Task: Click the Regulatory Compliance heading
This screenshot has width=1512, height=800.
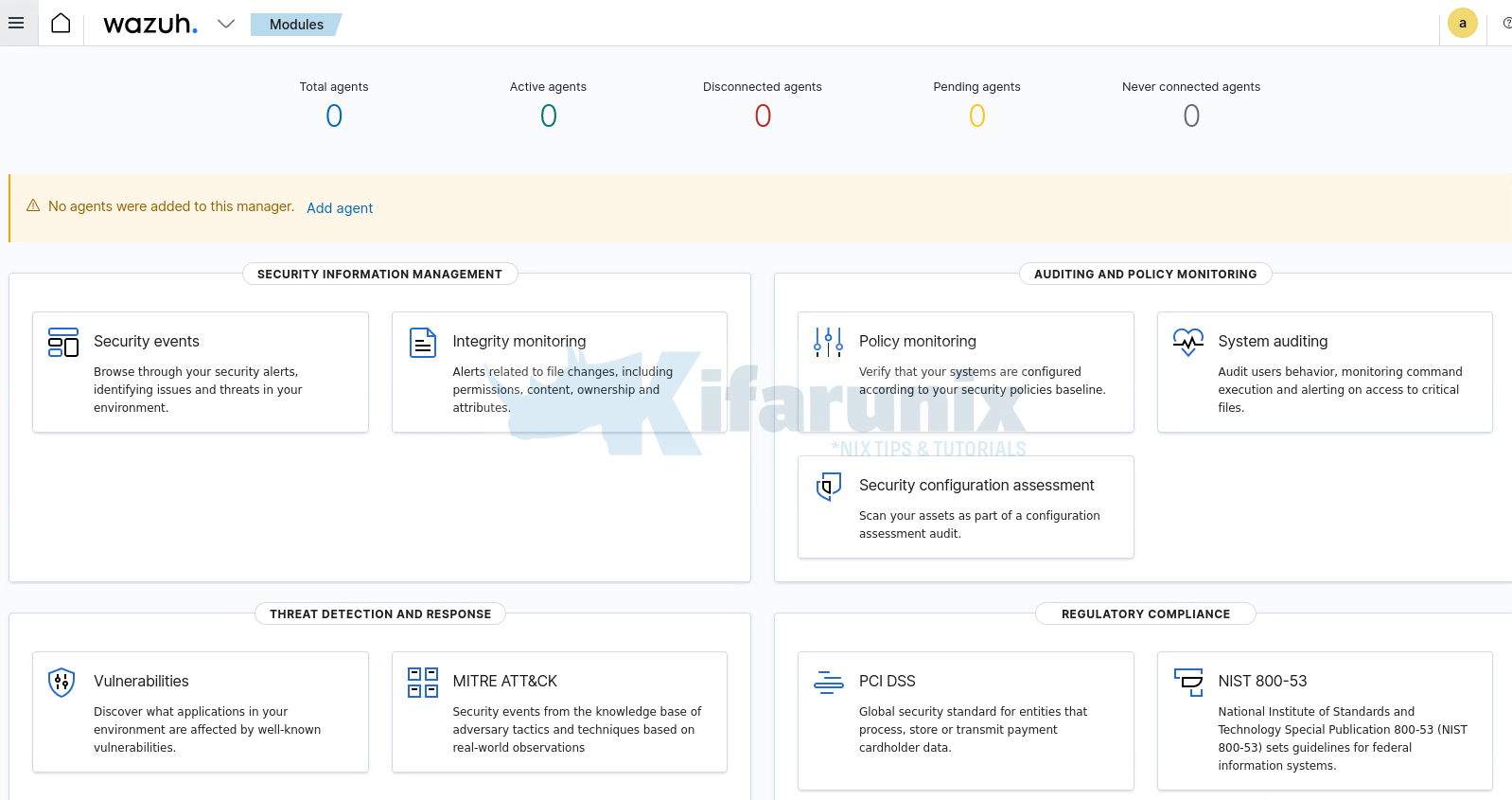Action: tap(1146, 614)
